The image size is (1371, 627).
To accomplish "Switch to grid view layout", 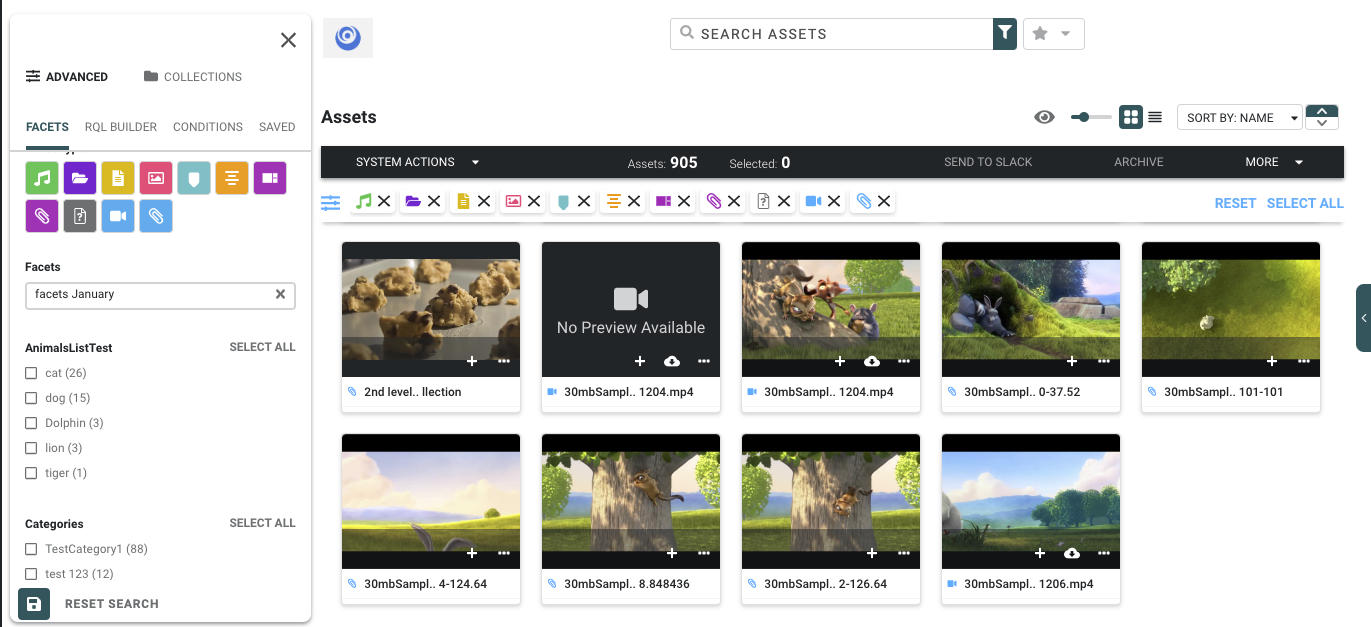I will pyautogui.click(x=1131, y=117).
